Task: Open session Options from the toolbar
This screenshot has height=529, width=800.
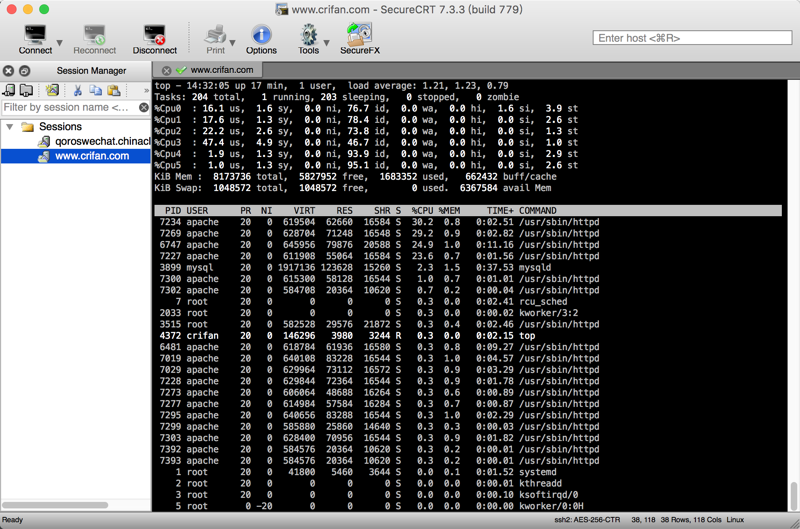Action: coord(261,35)
